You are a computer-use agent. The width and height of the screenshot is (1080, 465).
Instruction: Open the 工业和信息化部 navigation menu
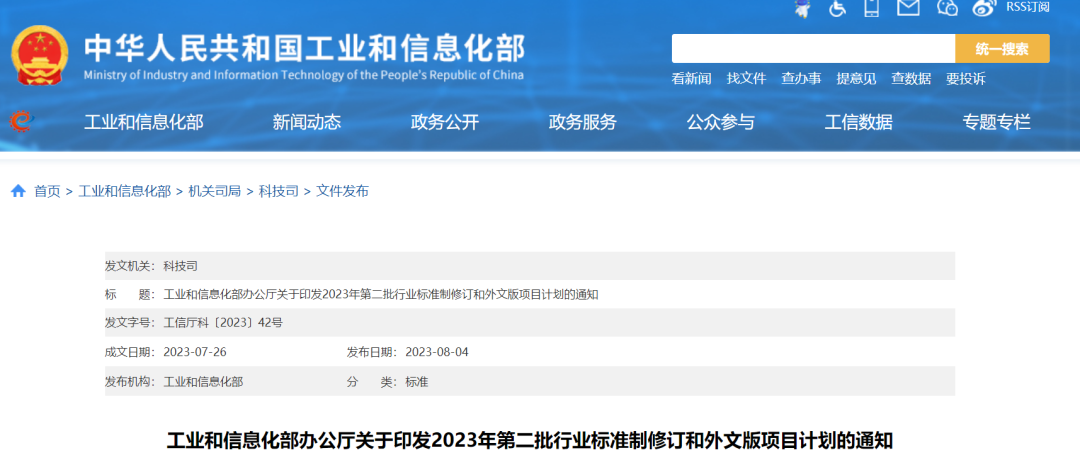[x=143, y=123]
